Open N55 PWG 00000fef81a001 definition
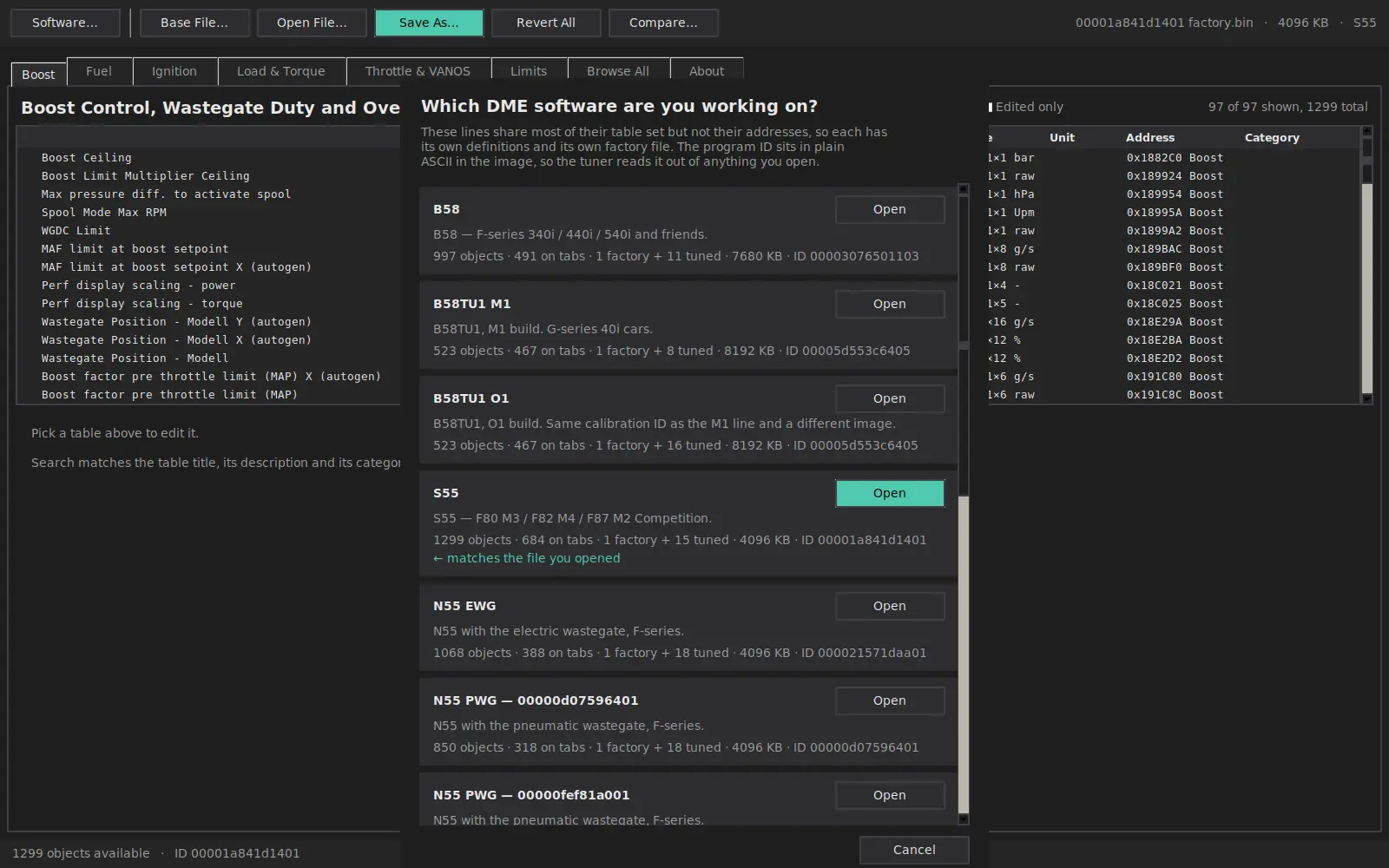The width and height of the screenshot is (1389, 868). click(890, 795)
